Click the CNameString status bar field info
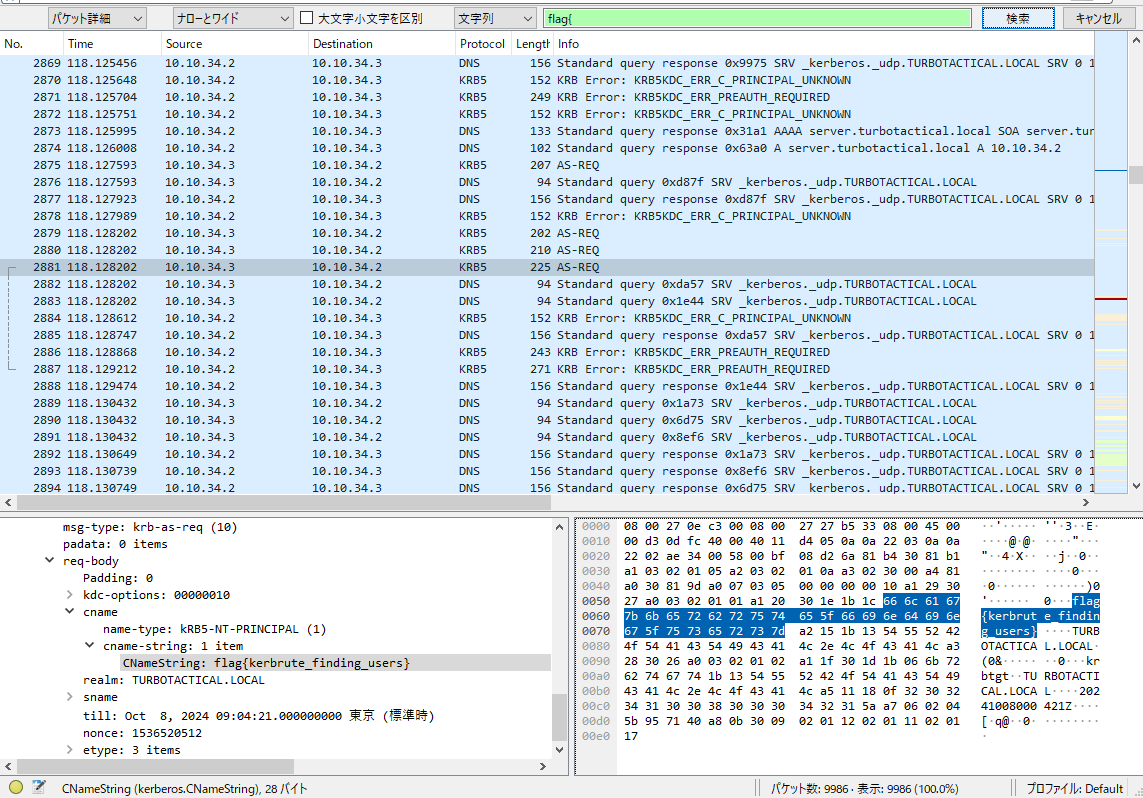 pos(184,789)
